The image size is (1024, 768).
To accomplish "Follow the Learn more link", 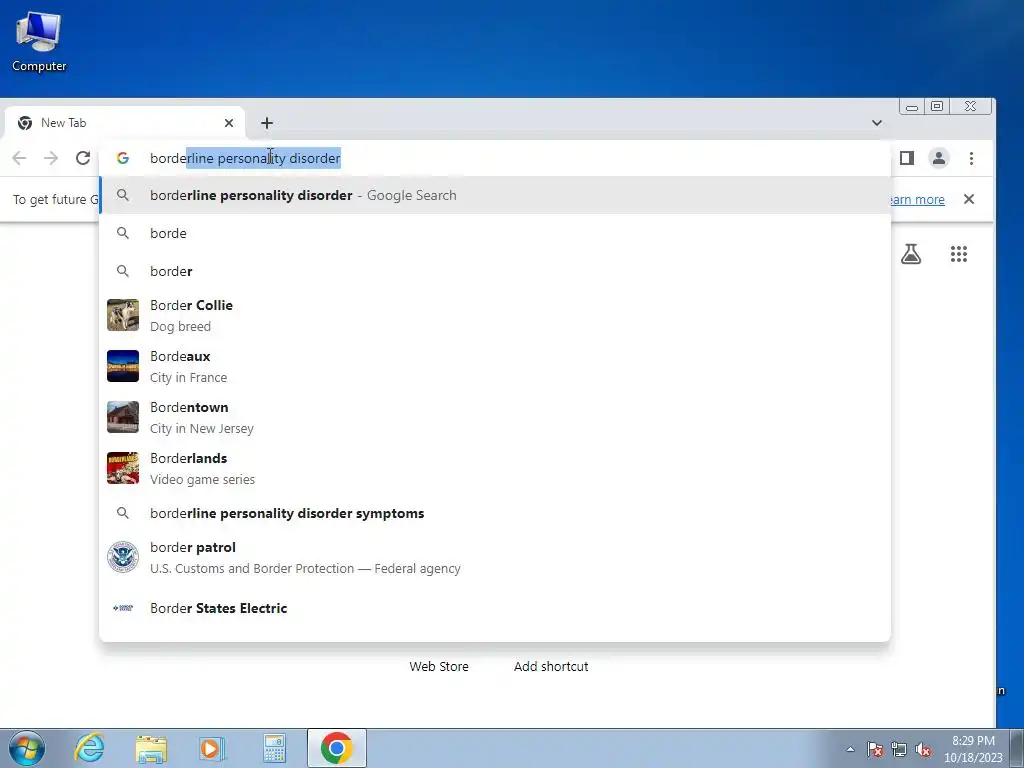I will (917, 199).
